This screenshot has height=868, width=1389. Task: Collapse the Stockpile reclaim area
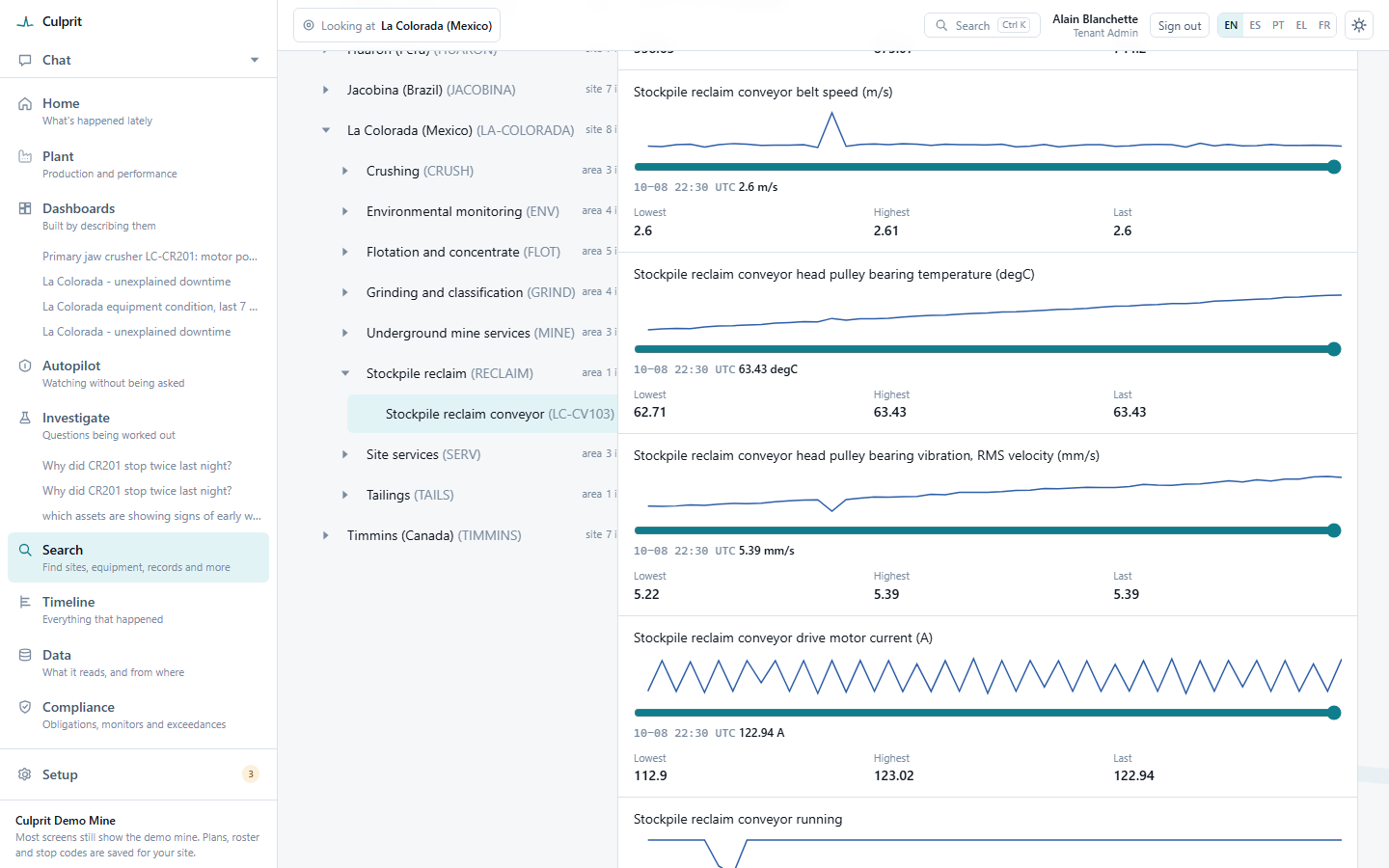pyautogui.click(x=345, y=373)
